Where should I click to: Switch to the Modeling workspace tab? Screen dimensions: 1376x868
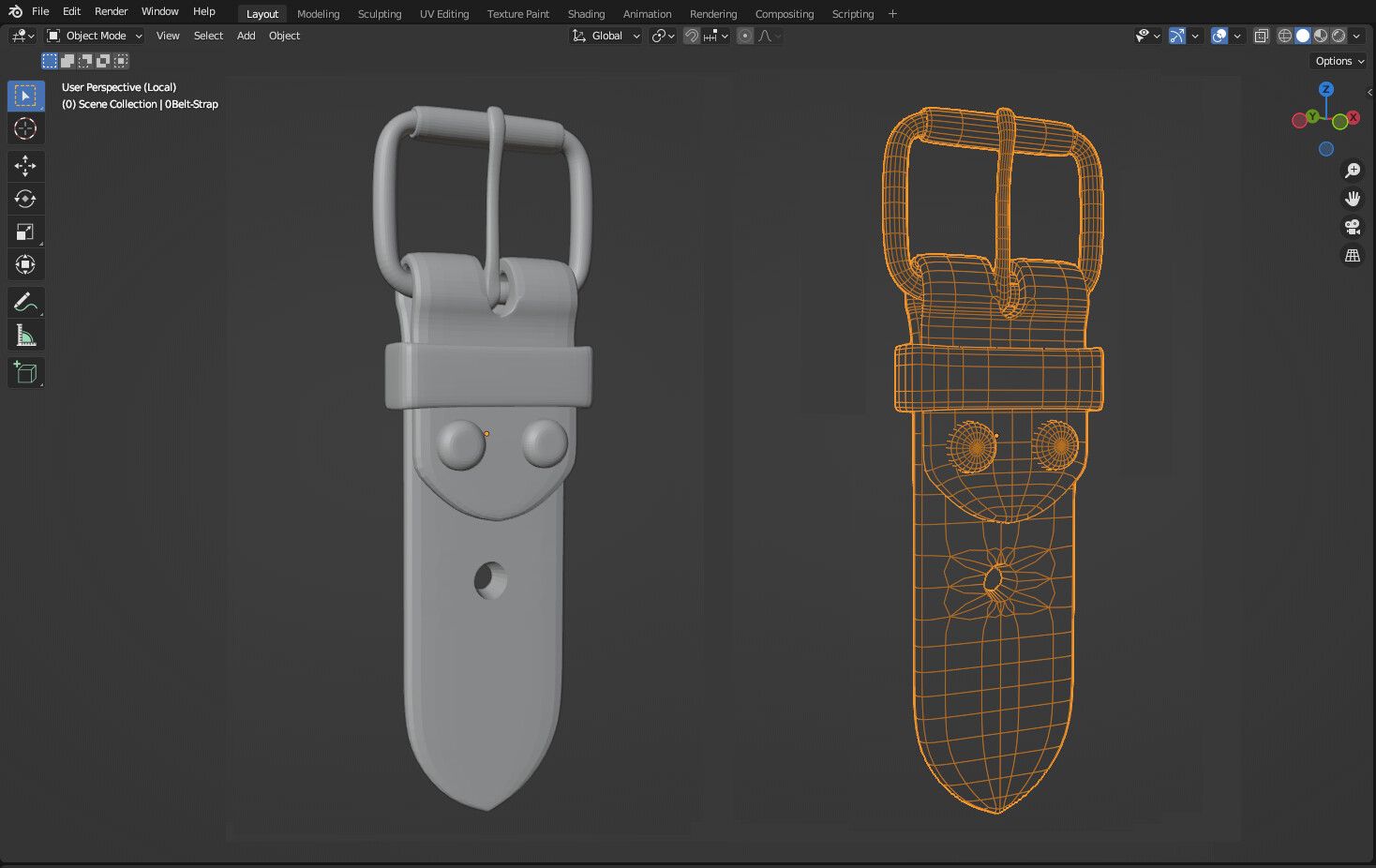click(x=319, y=14)
